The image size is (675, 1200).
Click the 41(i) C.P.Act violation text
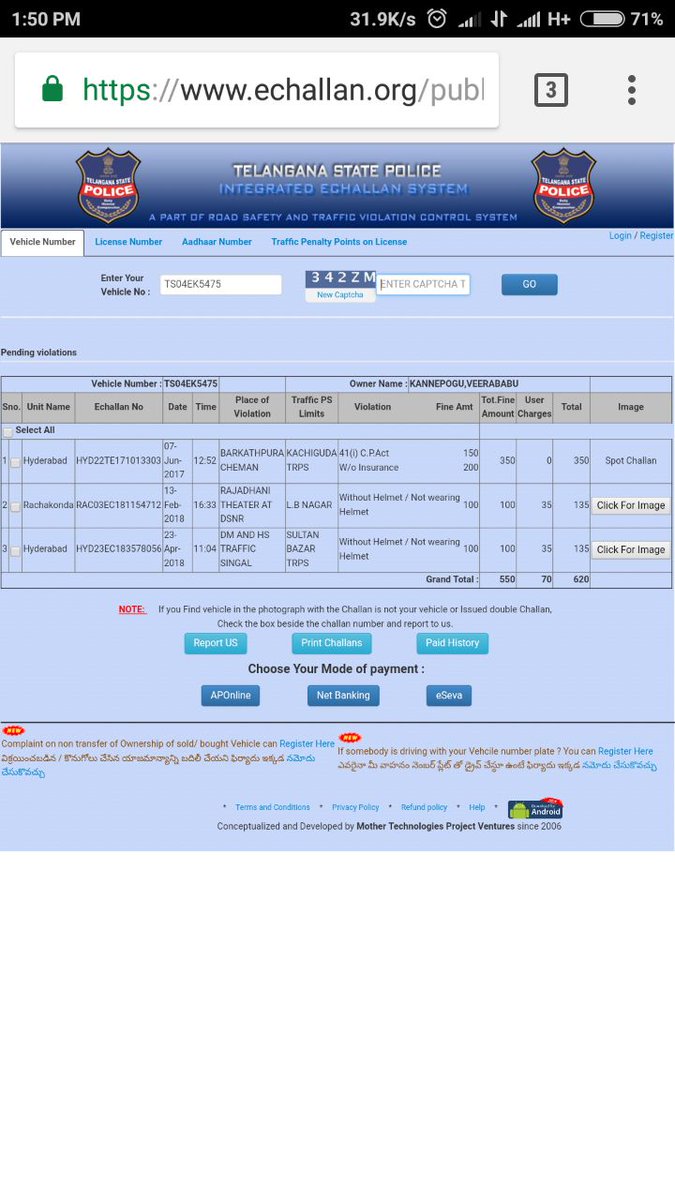pos(364,453)
